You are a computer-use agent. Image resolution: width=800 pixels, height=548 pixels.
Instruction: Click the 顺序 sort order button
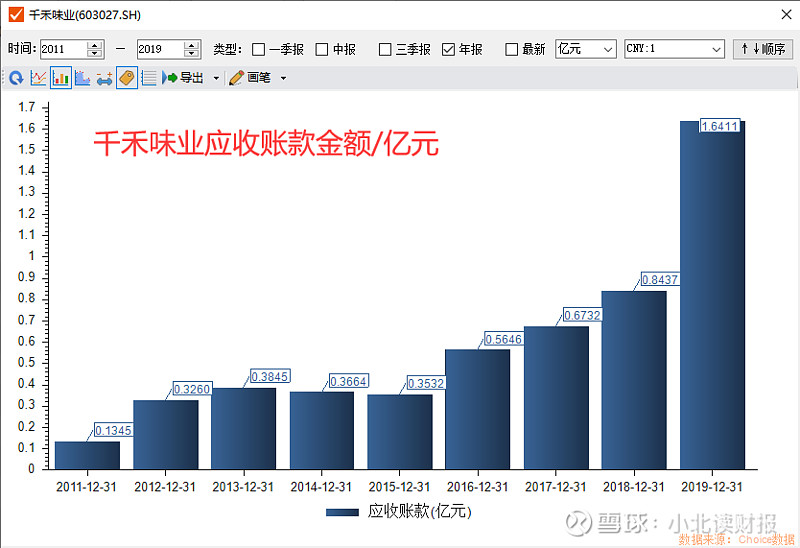point(763,49)
